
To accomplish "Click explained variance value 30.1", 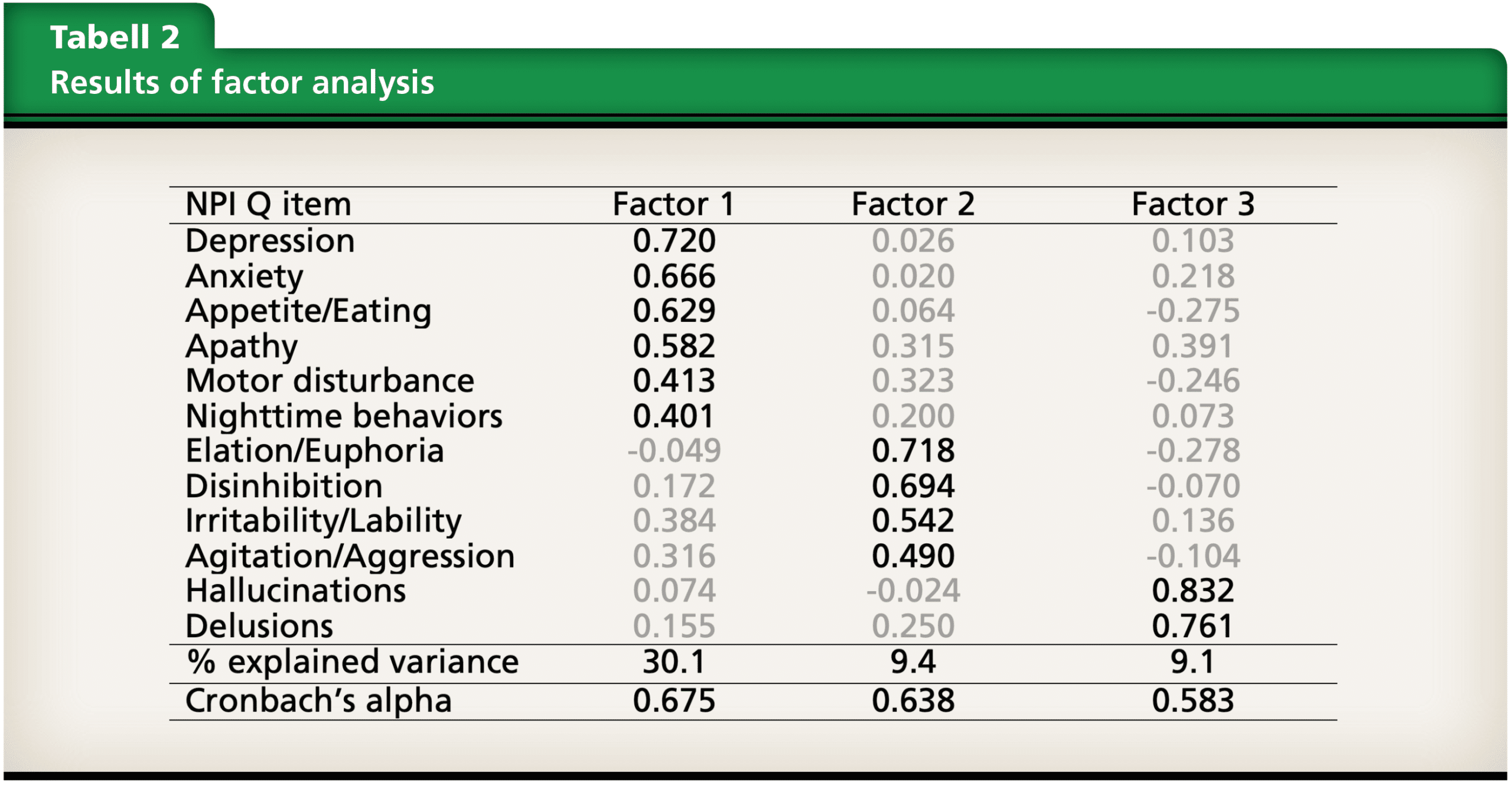I will click(x=673, y=661).
